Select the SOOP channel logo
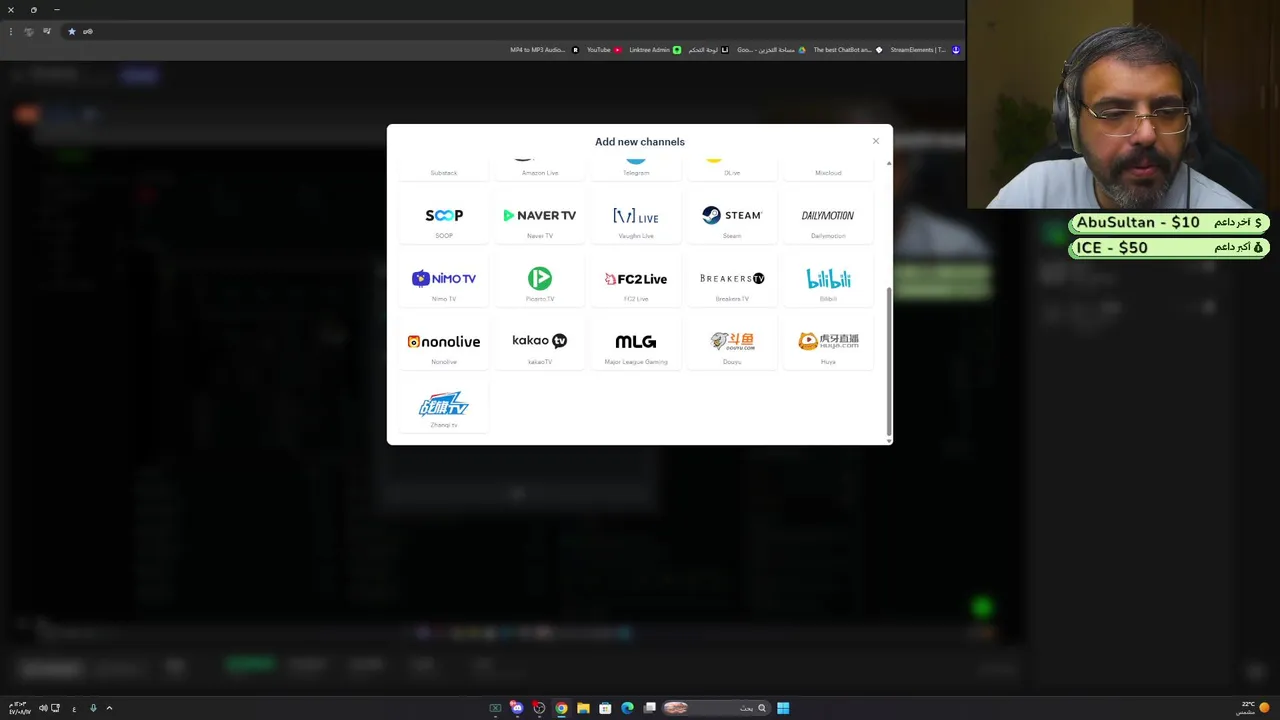 tap(444, 215)
